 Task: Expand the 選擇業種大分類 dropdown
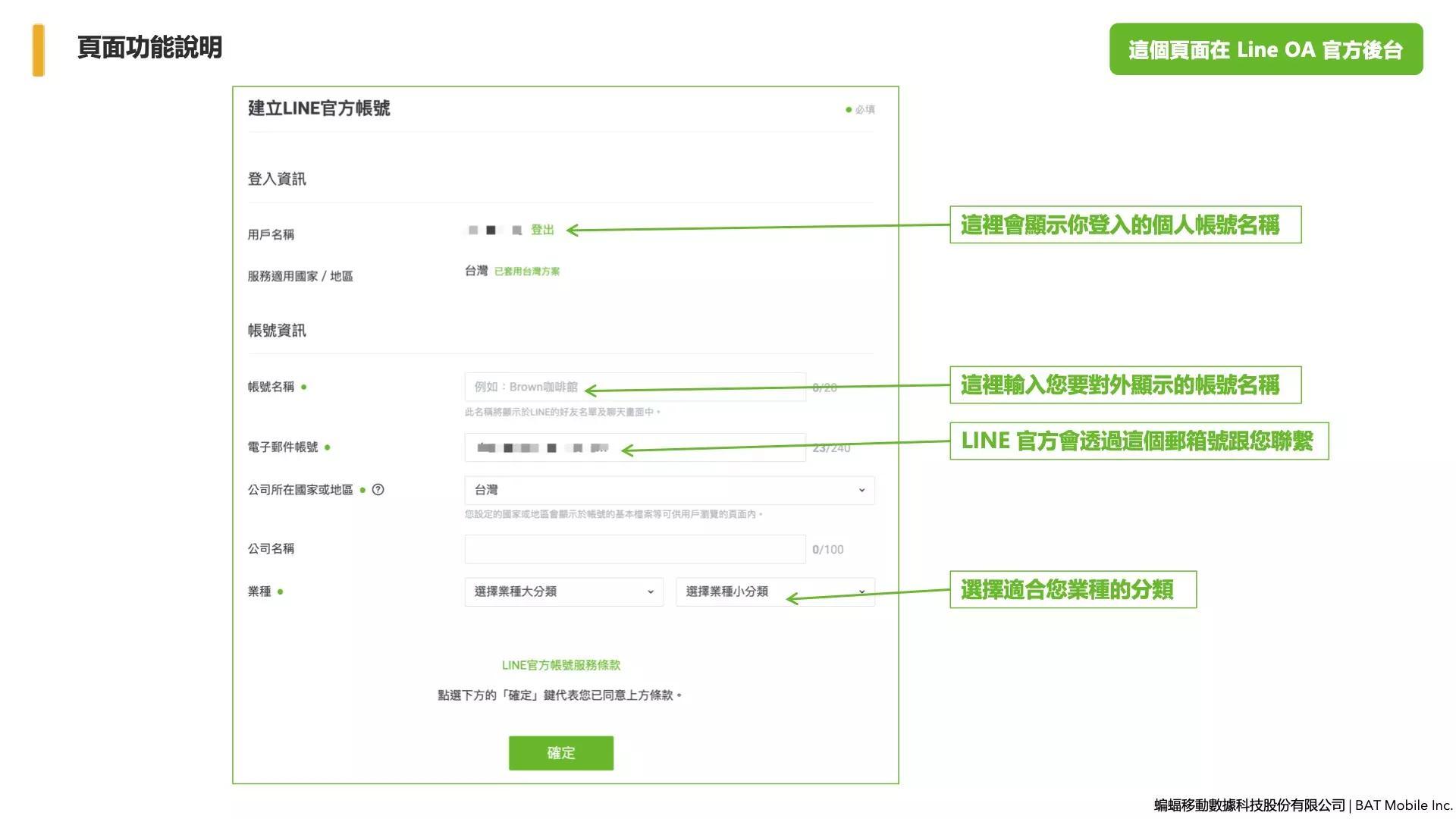click(x=563, y=591)
